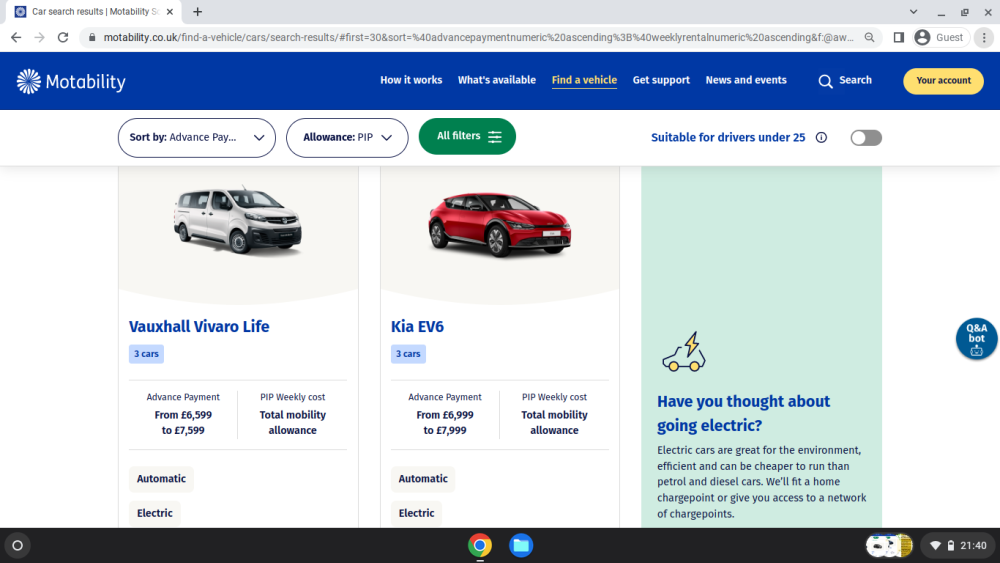Click Automatic tag on the Vauxhall card
The image size is (1000, 563).
(x=161, y=479)
